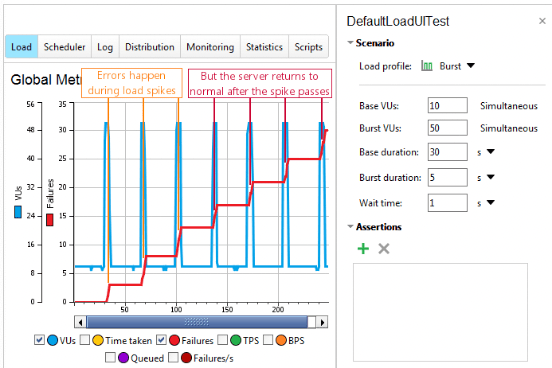
Task: Enable the Time taken checkbox
Action: [x=85, y=340]
